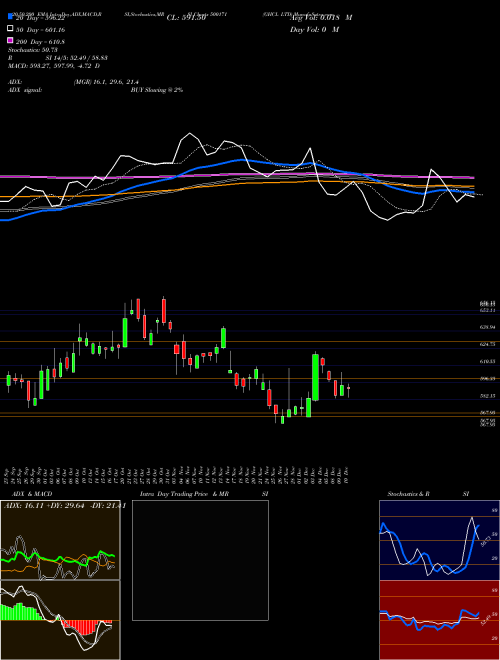This screenshot has height=660, width=500.
Task: Click the 'ADX signal:' label
Action: coord(25,90)
